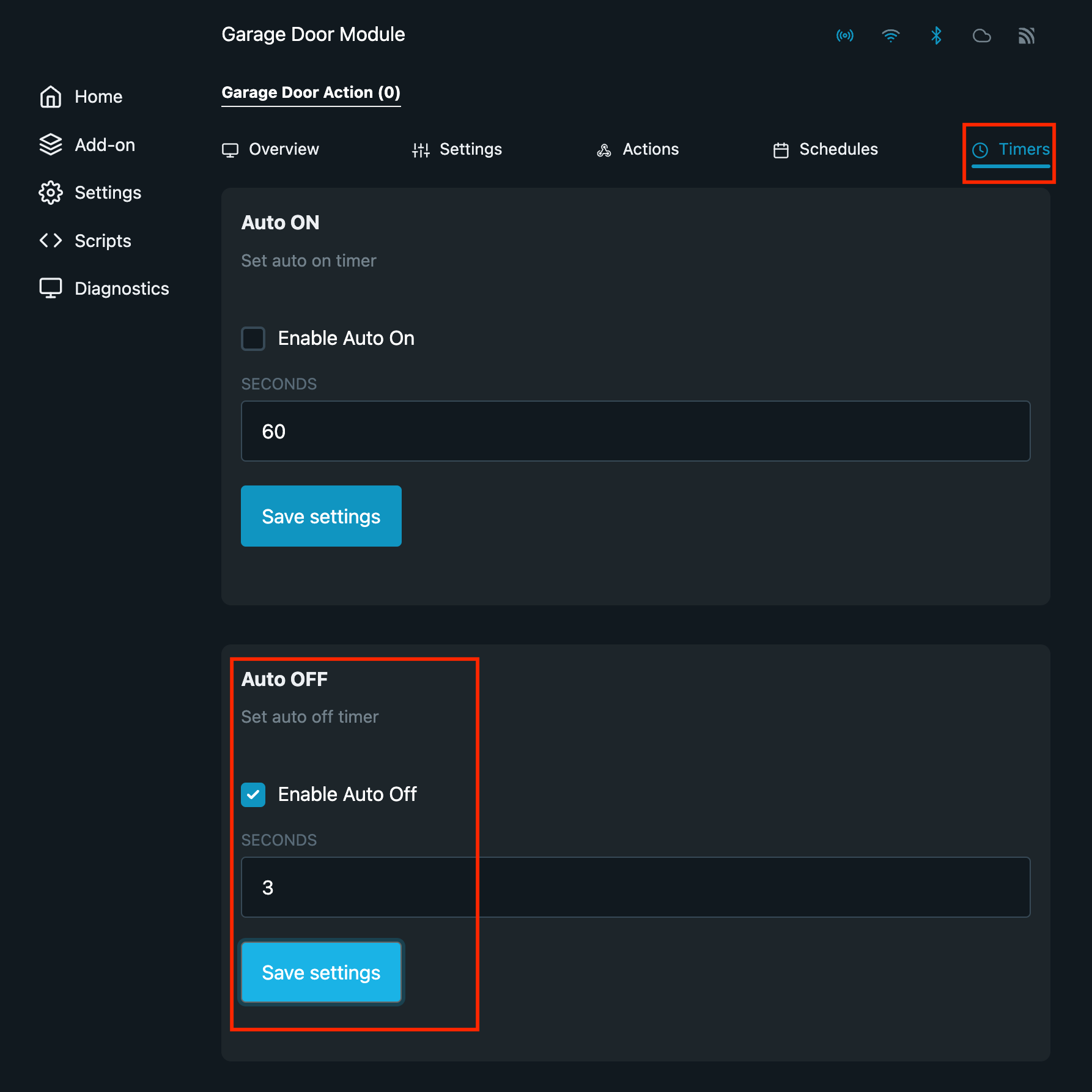Switch to the Schedules tab
Viewport: 1092px width, 1092px height.
[825, 149]
